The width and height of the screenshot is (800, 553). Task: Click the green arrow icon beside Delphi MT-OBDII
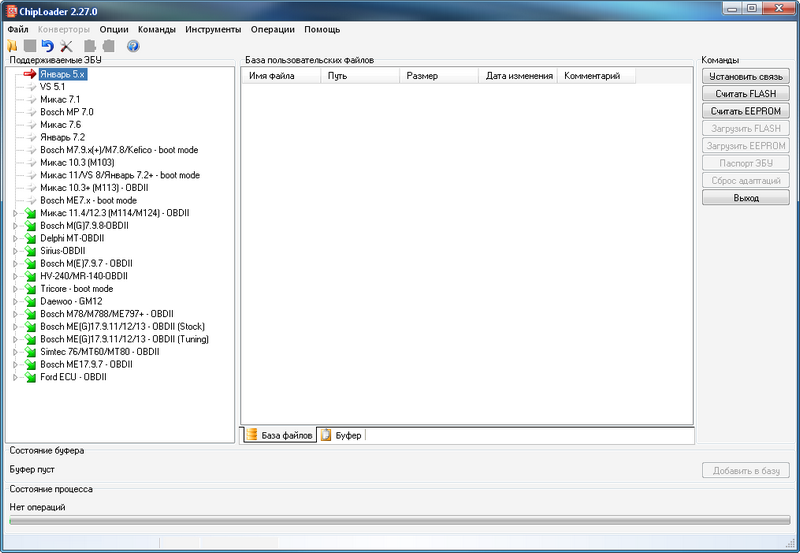pyautogui.click(x=30, y=238)
